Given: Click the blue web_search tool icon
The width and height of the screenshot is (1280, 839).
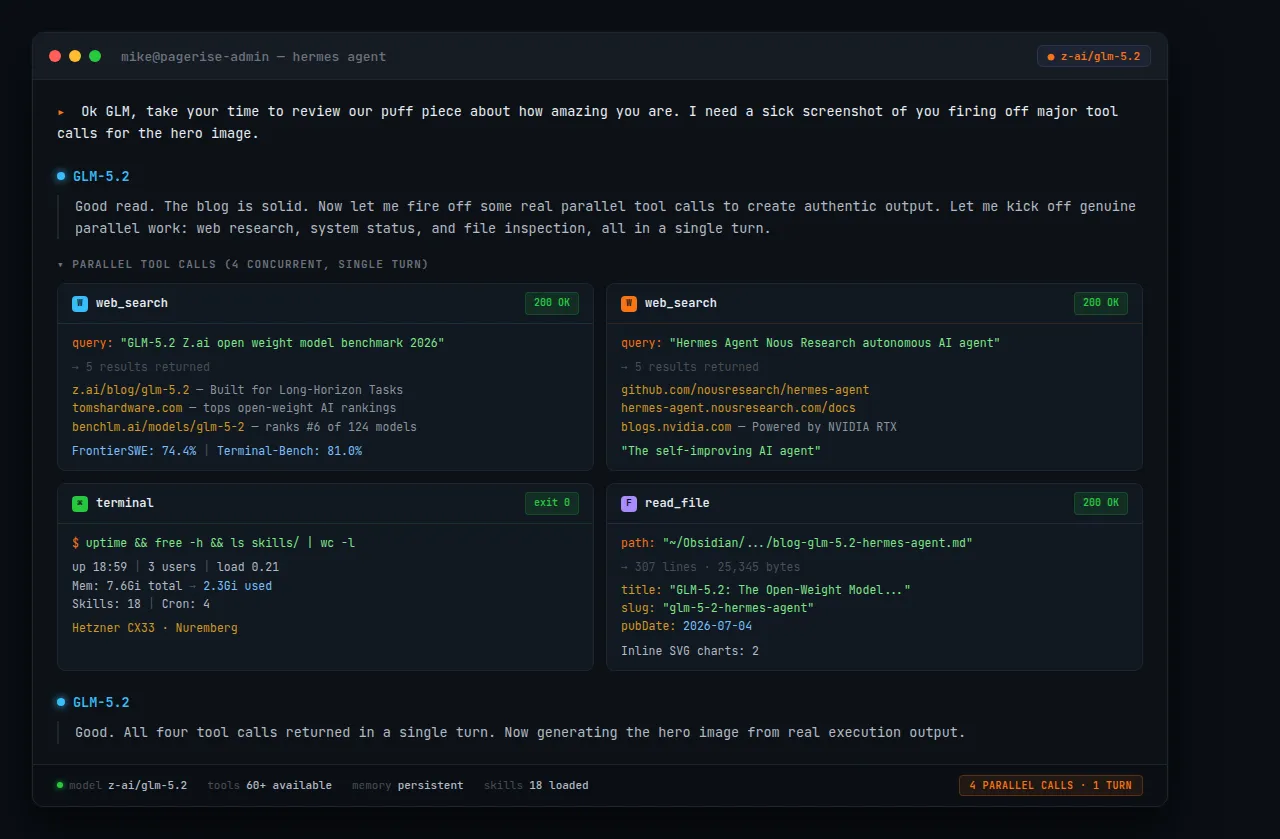Looking at the screenshot, I should (x=80, y=303).
